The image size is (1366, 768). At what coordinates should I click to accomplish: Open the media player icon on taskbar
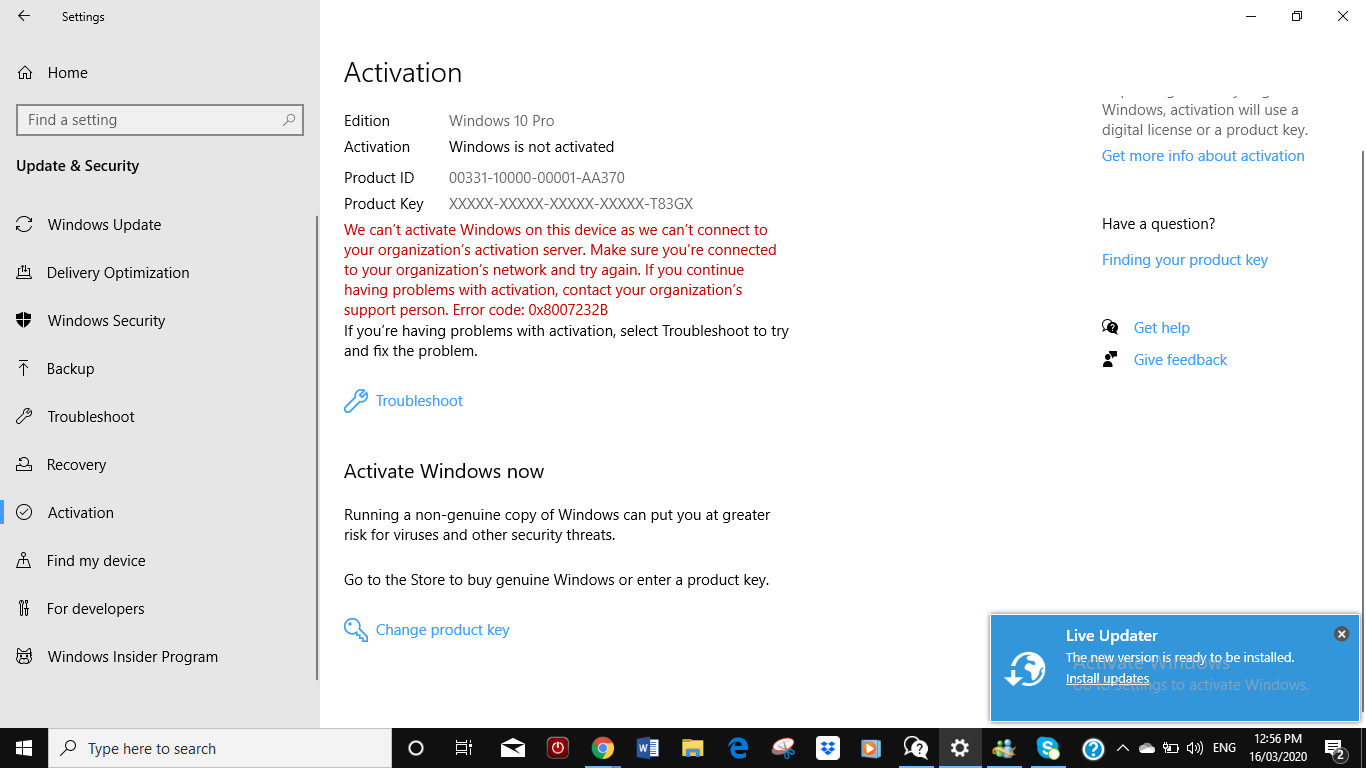click(870, 748)
